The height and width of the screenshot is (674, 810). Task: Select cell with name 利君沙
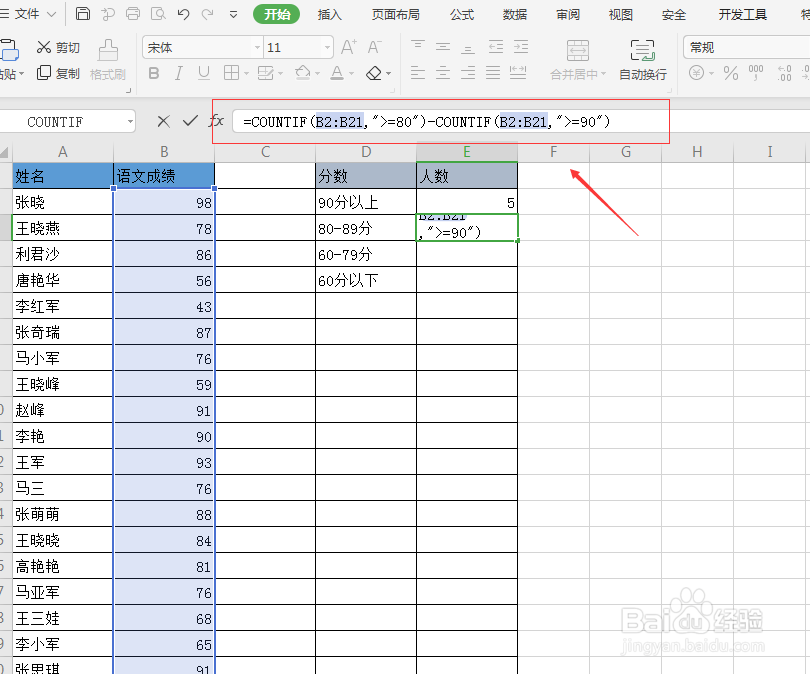tap(63, 254)
